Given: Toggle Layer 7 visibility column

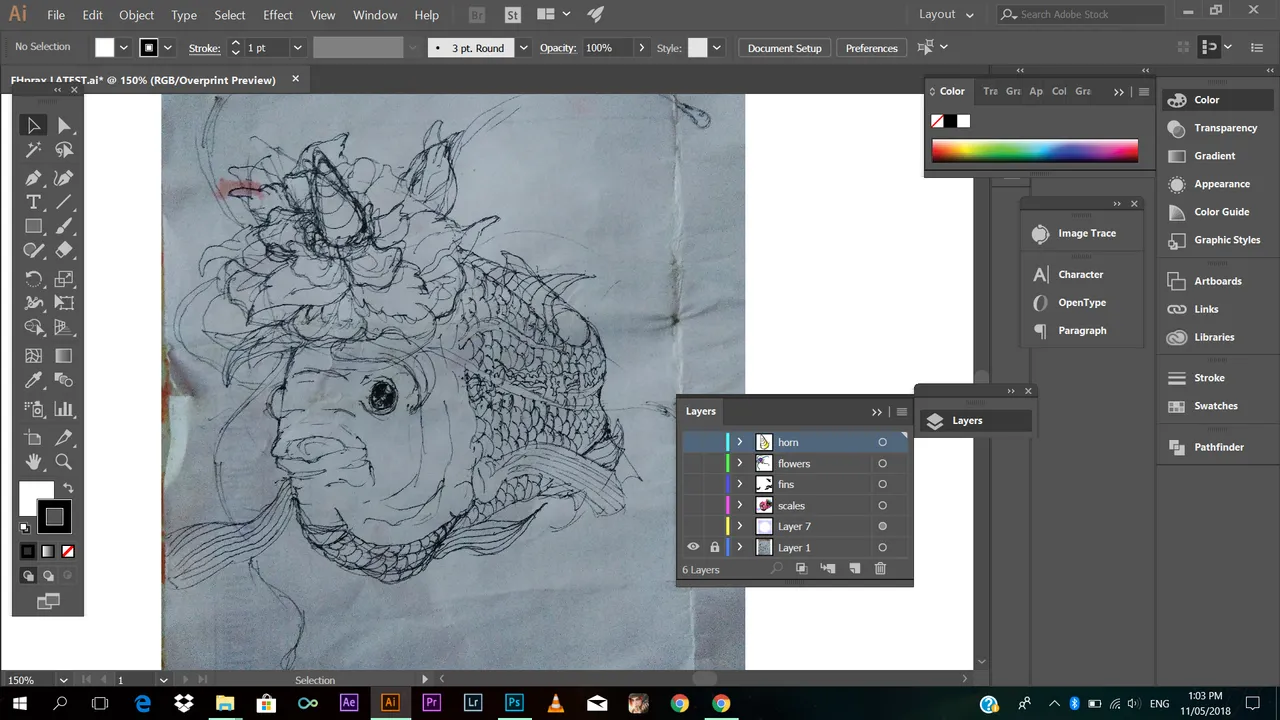Looking at the screenshot, I should pos(692,526).
